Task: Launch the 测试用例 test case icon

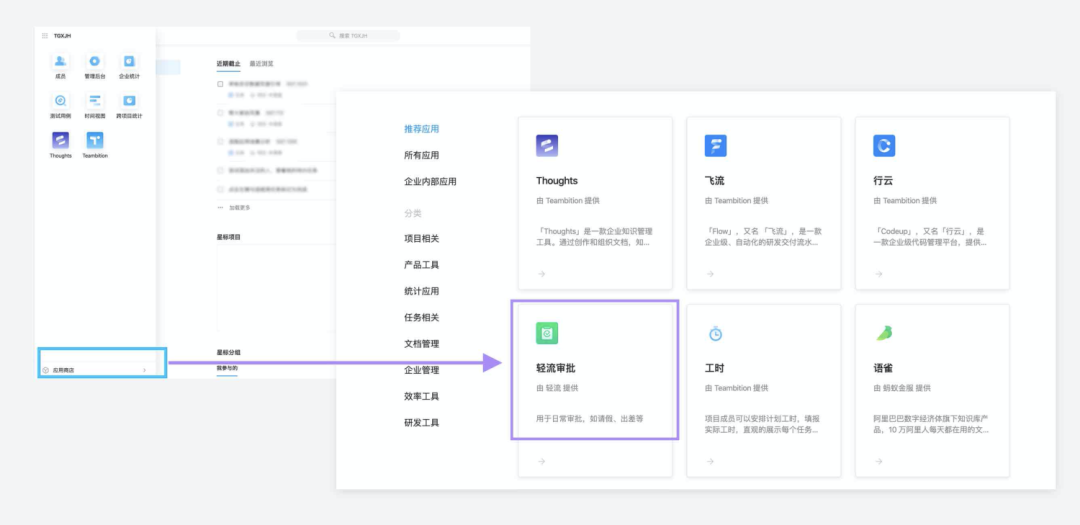Action: click(61, 101)
